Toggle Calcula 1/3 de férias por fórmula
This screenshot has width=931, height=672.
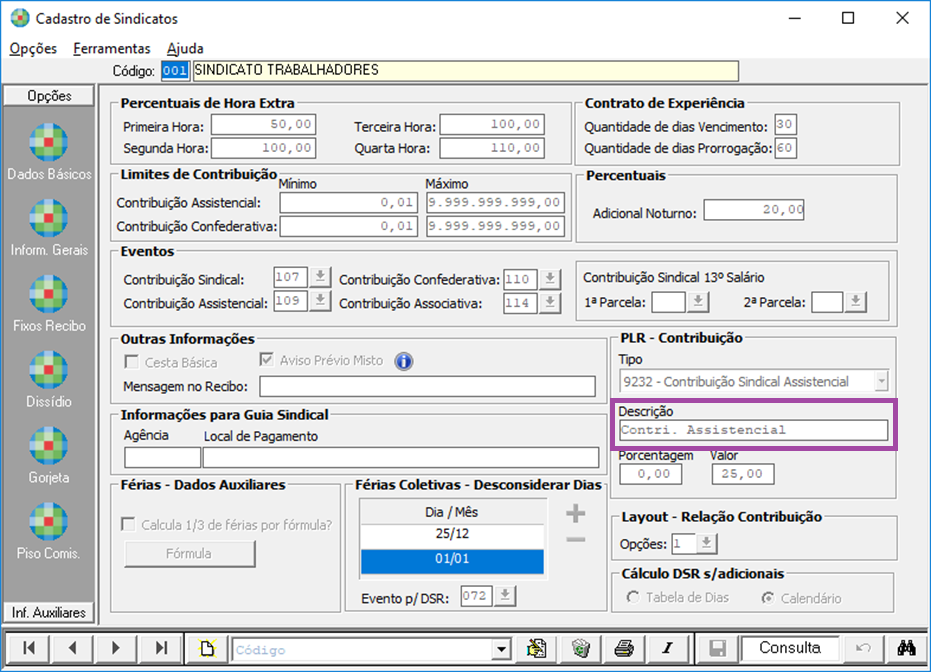point(128,524)
